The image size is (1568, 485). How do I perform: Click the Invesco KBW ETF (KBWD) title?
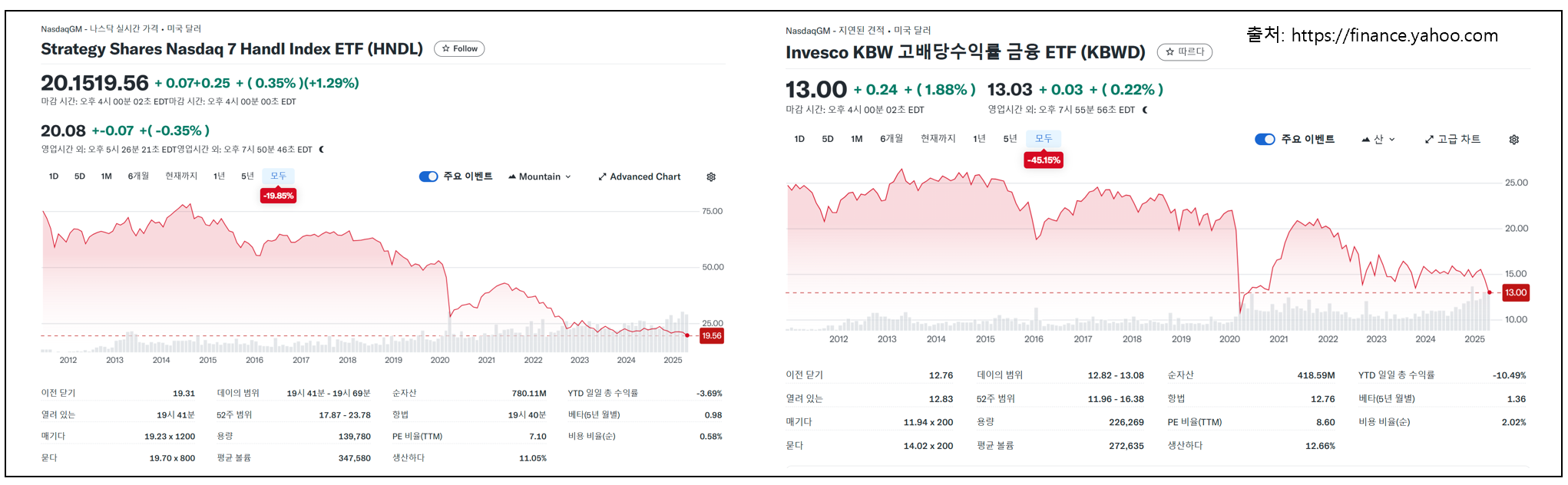tap(965, 52)
